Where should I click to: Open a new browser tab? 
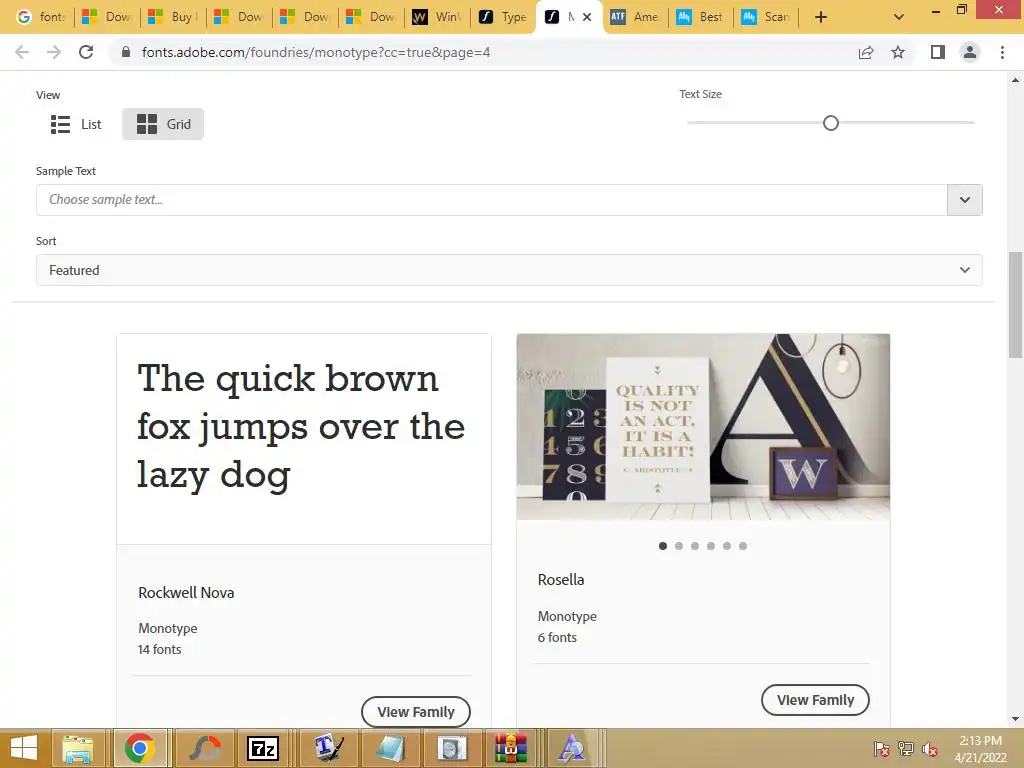(821, 17)
